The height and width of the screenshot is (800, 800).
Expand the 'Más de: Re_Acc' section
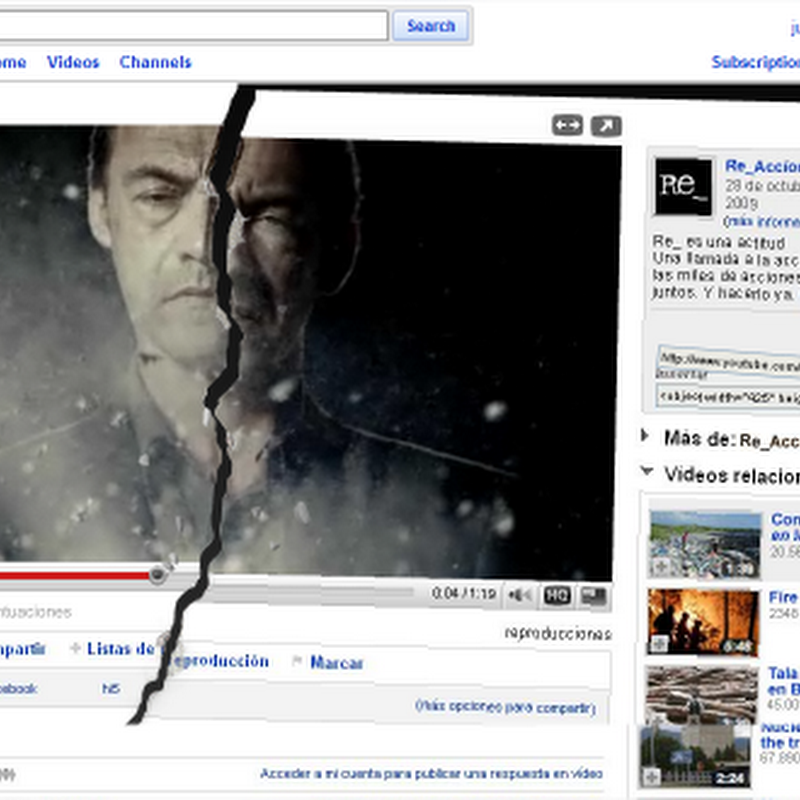(645, 436)
